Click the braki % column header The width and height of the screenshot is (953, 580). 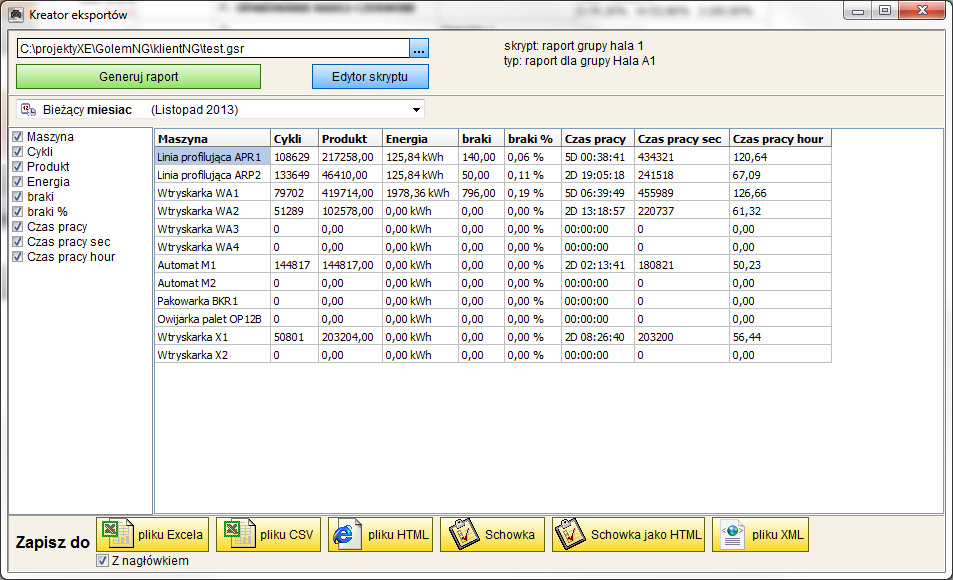pyautogui.click(x=532, y=139)
